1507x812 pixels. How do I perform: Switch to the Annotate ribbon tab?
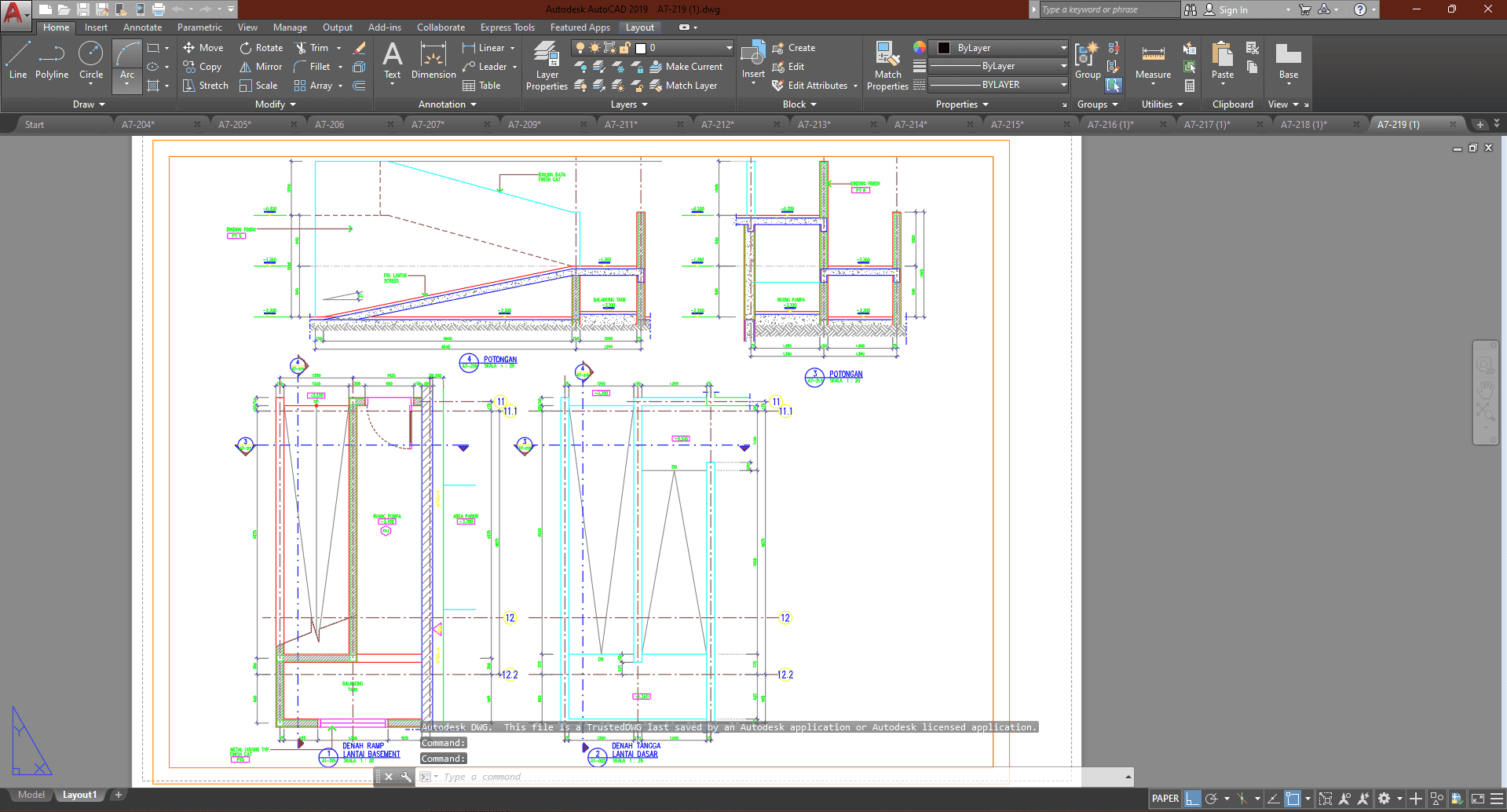tap(142, 27)
